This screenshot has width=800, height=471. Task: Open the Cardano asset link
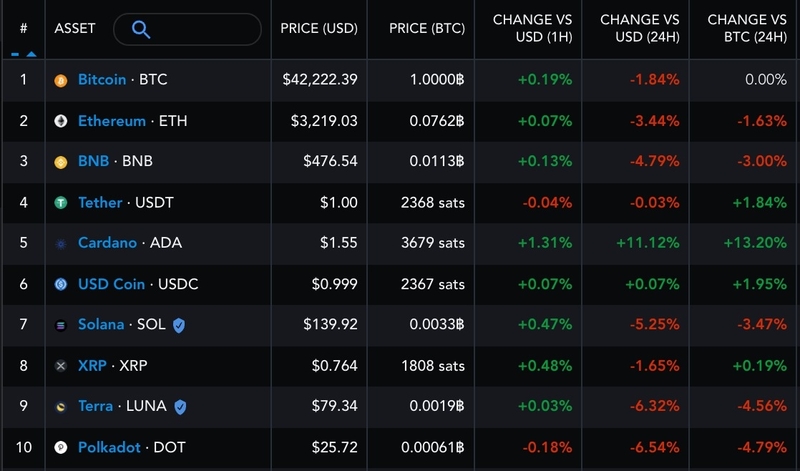click(x=107, y=243)
